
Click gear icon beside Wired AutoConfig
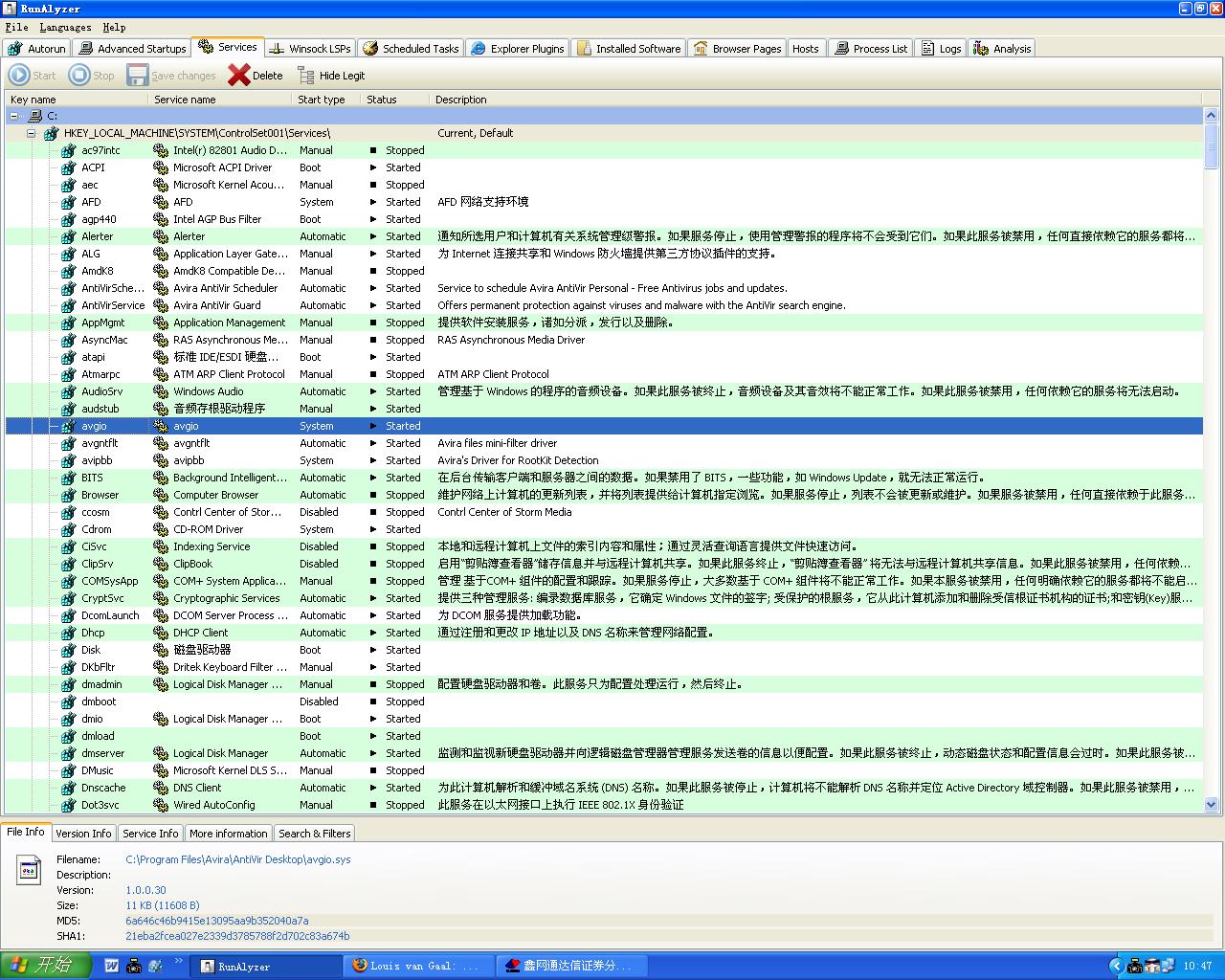(161, 805)
